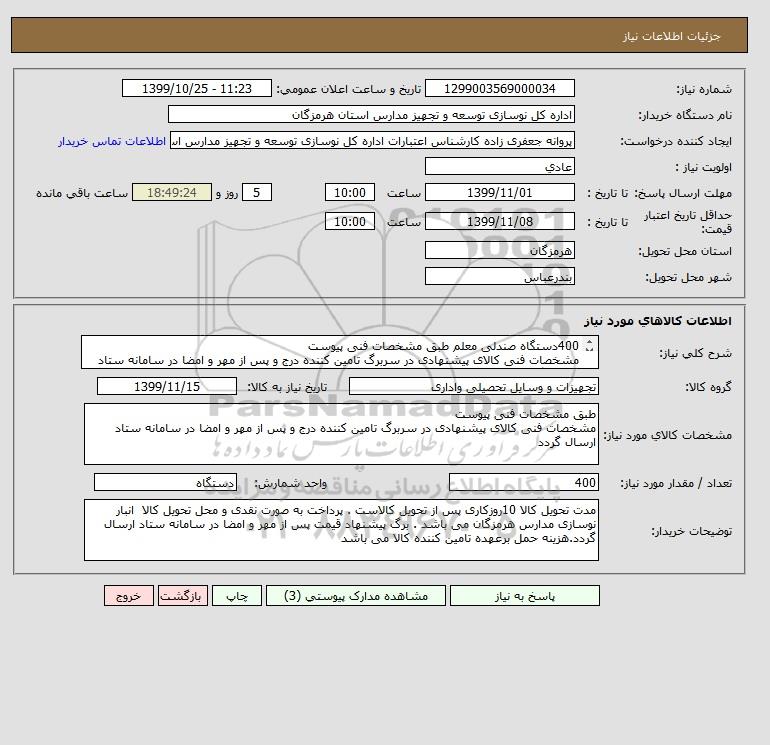Click the buyer organization name field
This screenshot has height=745, width=770.
point(371,114)
